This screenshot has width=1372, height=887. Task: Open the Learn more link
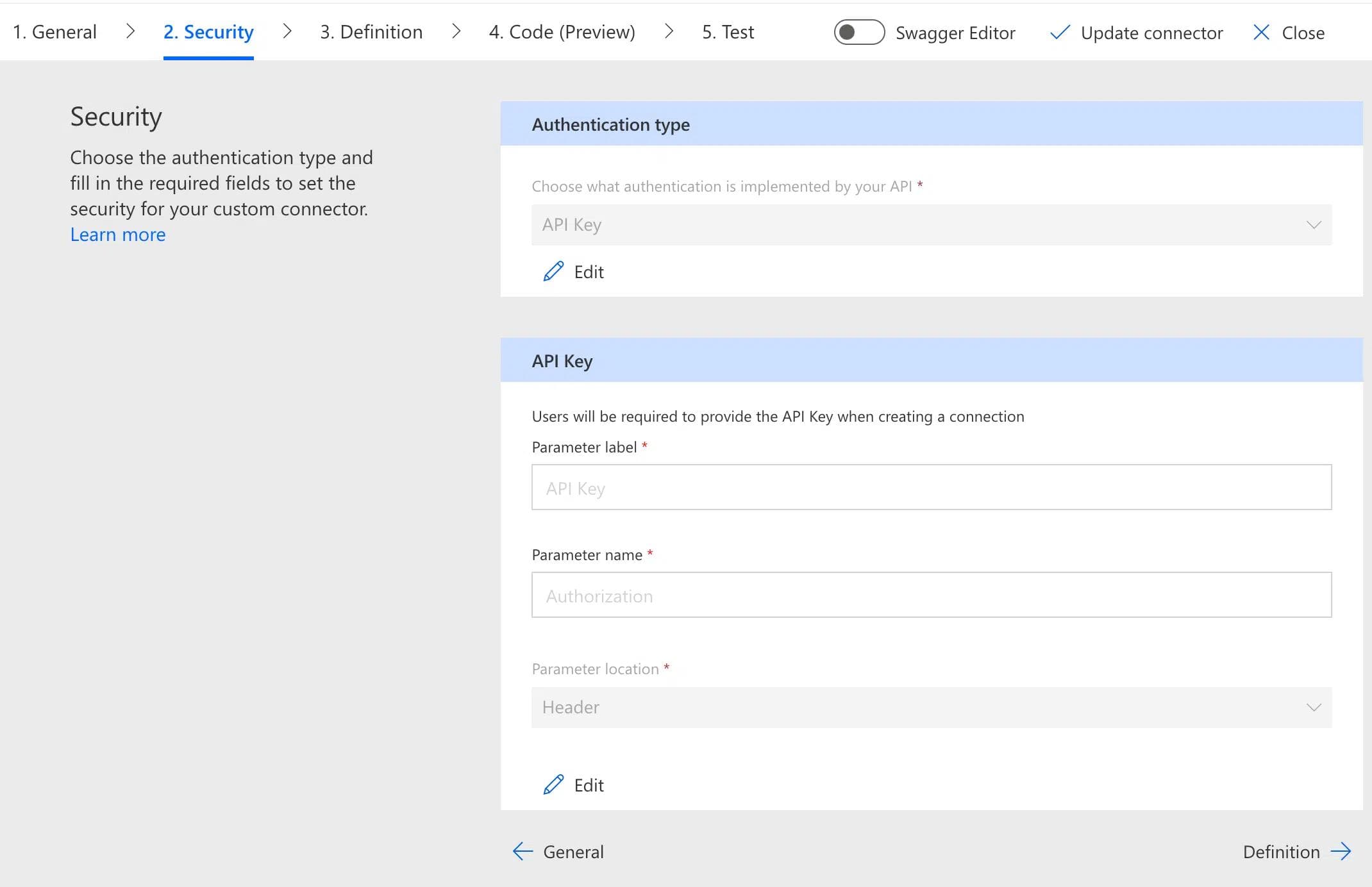click(x=118, y=235)
